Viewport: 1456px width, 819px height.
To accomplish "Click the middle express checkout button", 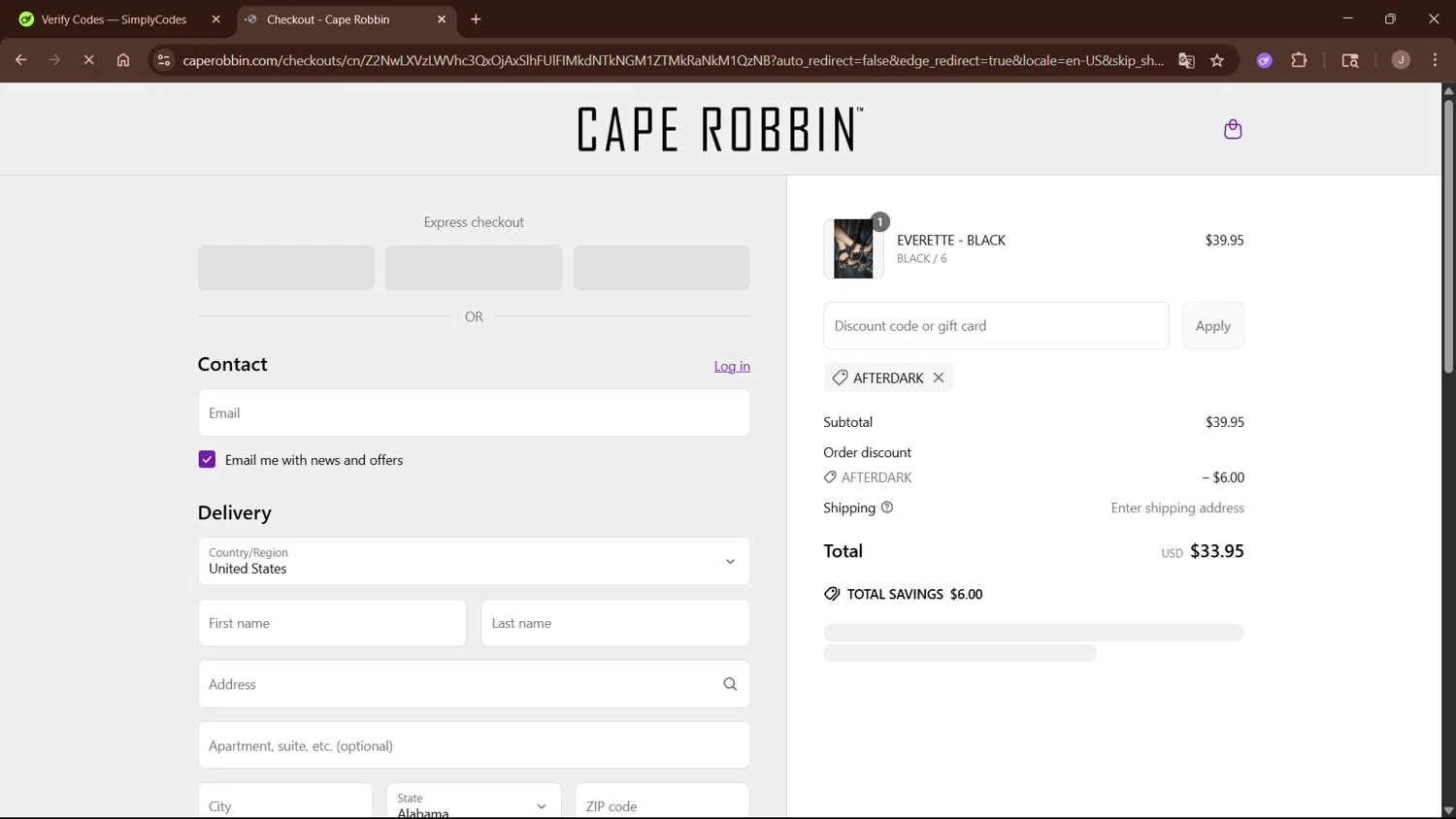I will pyautogui.click(x=474, y=268).
